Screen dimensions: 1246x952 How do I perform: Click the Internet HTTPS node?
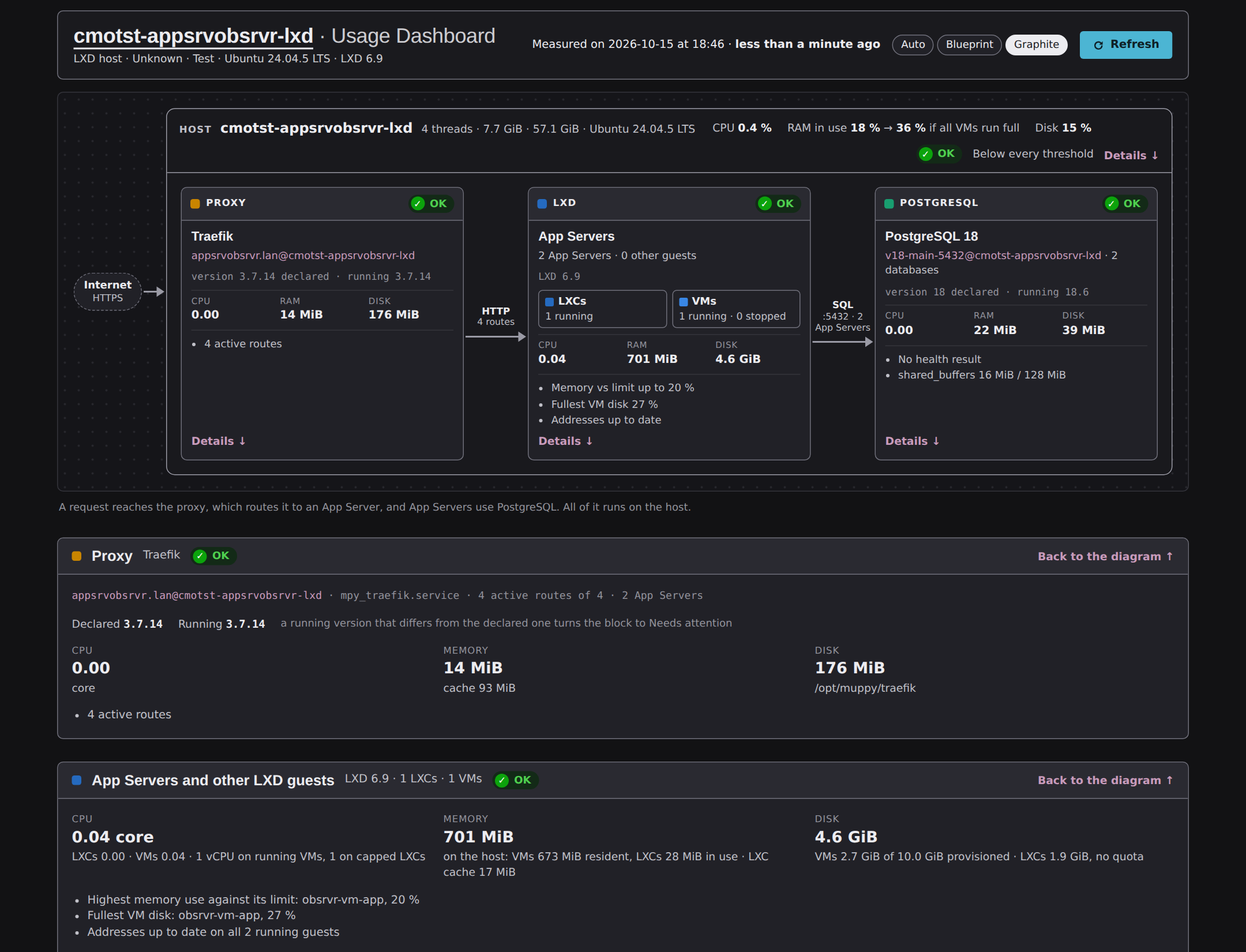click(x=107, y=291)
